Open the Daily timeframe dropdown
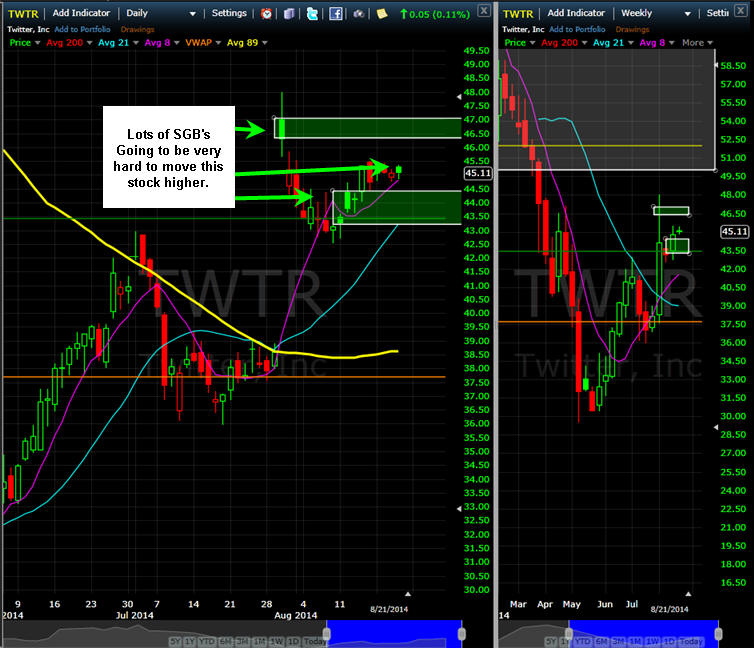 pos(192,14)
